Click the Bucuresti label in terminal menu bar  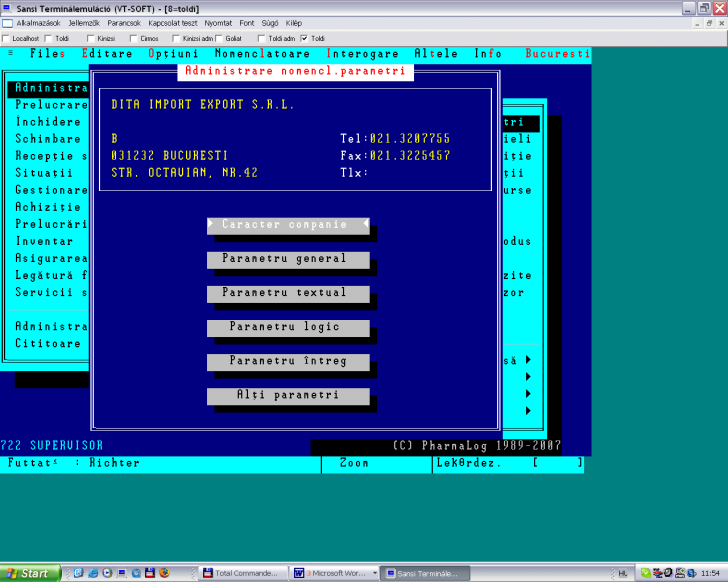pos(558,54)
